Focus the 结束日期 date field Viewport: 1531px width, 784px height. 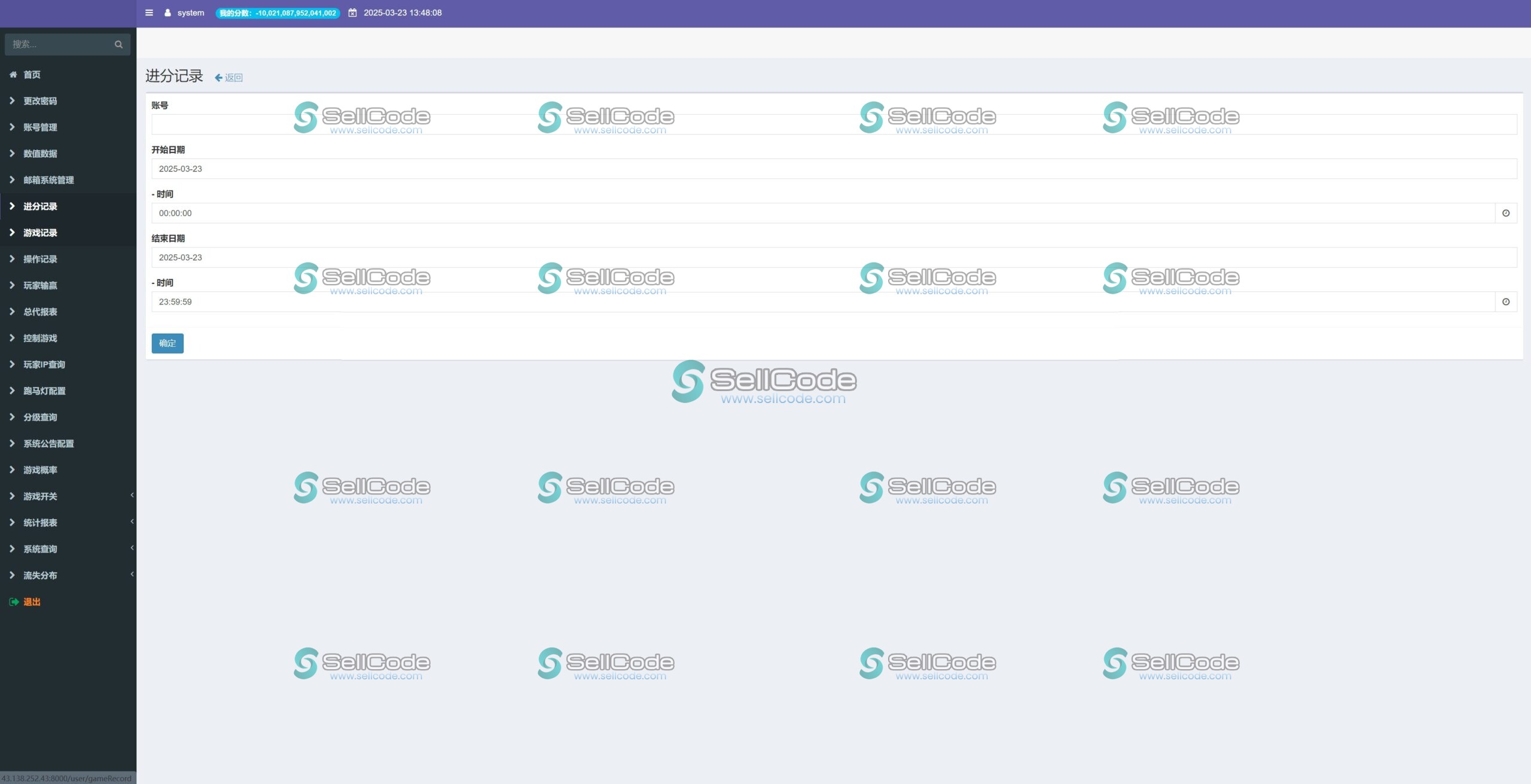point(834,257)
